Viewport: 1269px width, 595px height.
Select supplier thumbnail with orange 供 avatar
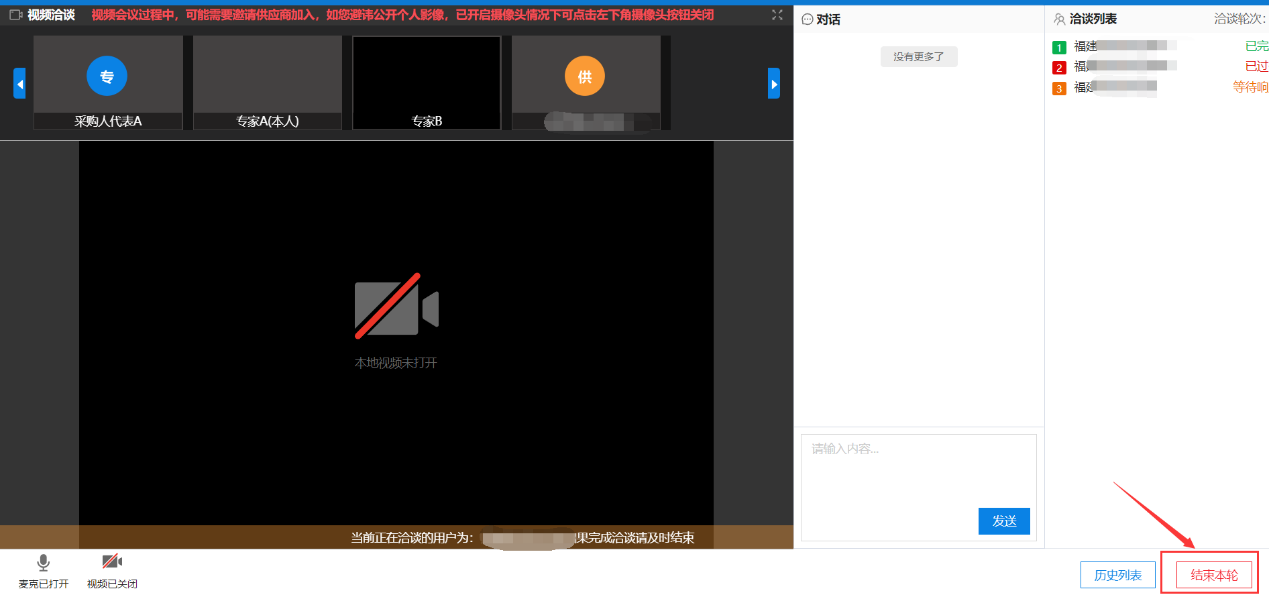pyautogui.click(x=586, y=83)
